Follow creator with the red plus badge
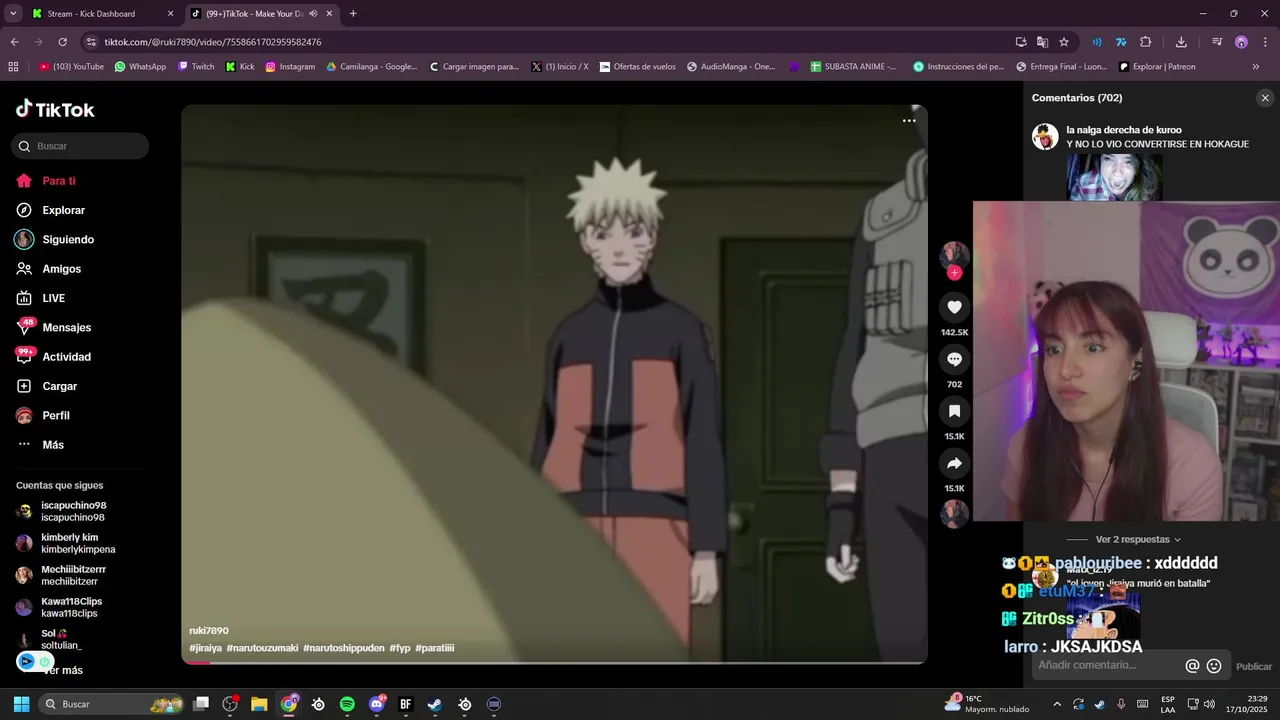Viewport: 1280px width, 720px height. [954, 273]
